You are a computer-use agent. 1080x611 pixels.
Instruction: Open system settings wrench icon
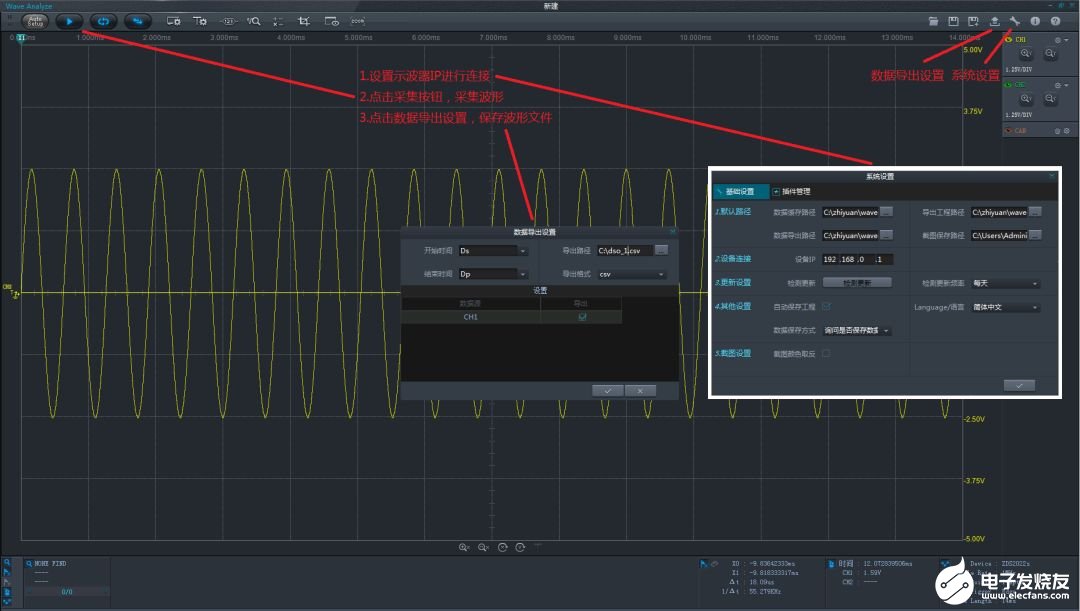pos(1015,21)
